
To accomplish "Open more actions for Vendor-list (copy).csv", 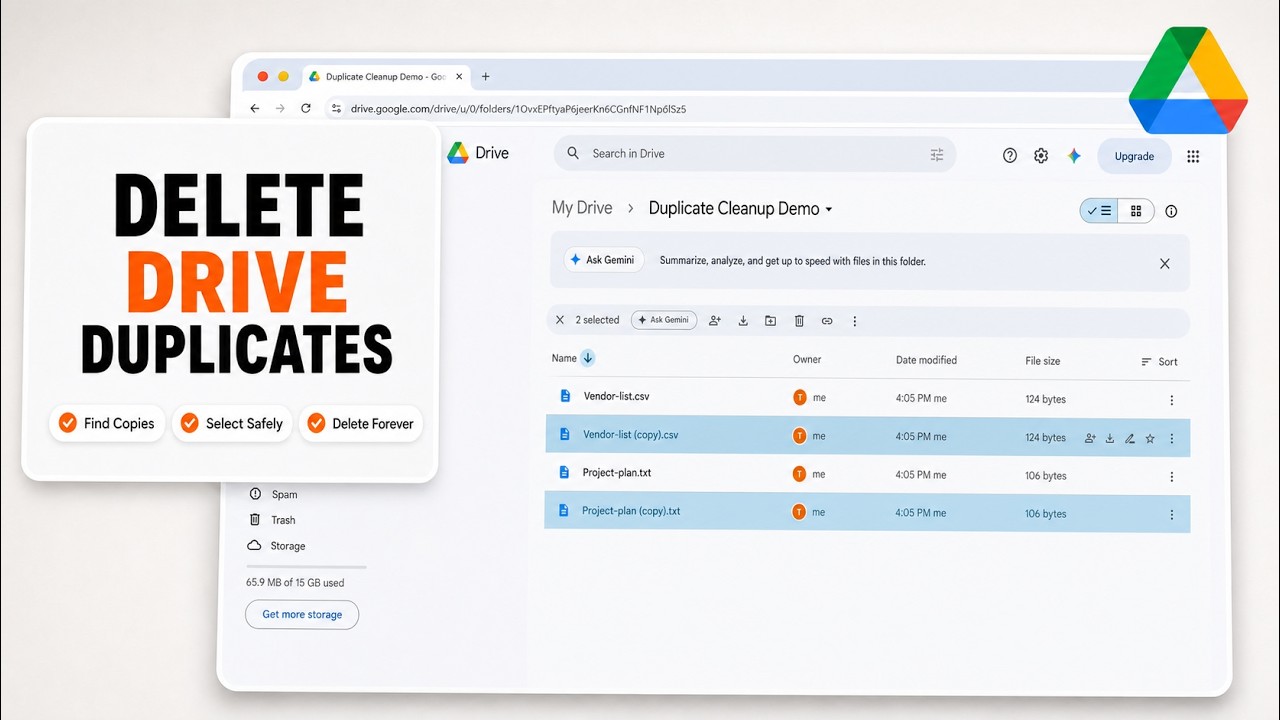I will point(1172,438).
